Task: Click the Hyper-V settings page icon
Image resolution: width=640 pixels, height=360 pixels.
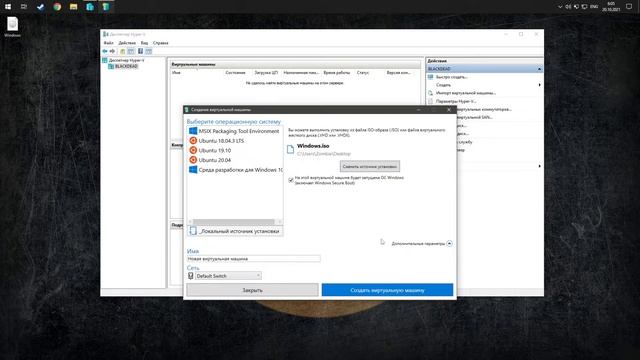Action: coord(430,101)
